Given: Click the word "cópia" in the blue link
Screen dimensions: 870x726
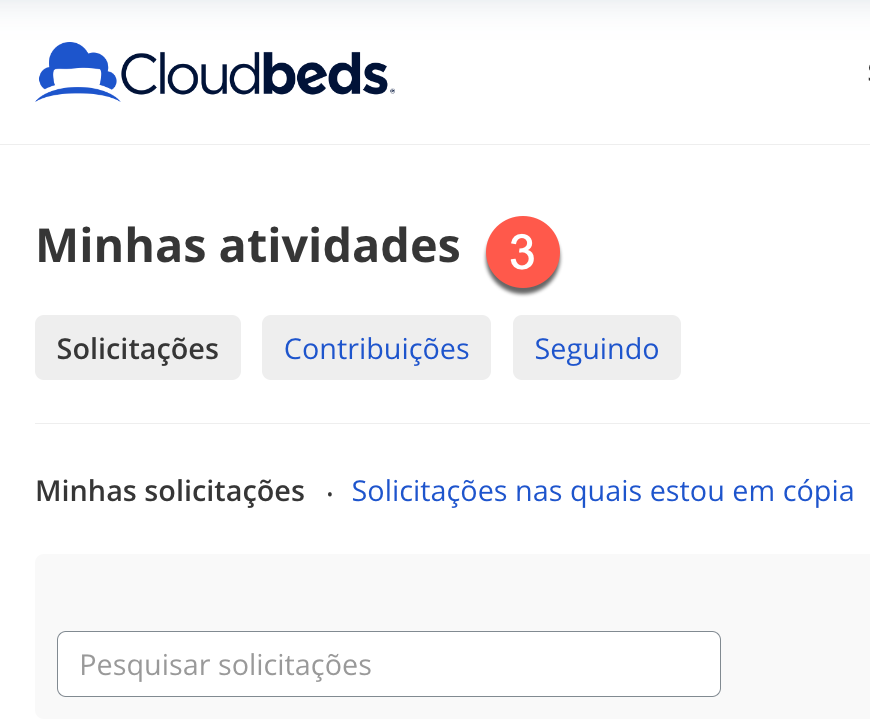Looking at the screenshot, I should 818,492.
